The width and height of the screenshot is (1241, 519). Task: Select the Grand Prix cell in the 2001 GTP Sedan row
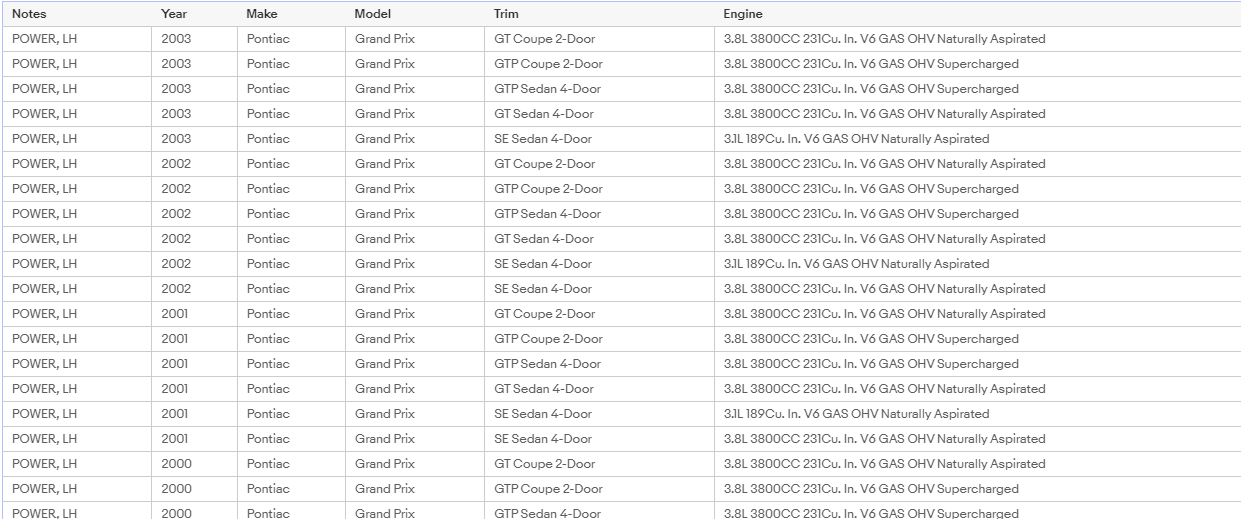coord(415,364)
